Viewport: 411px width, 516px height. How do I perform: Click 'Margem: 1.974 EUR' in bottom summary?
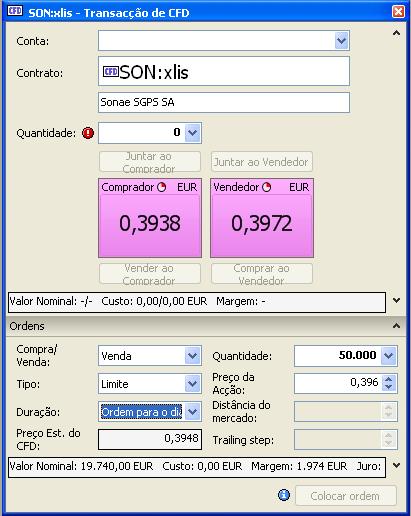coord(299,466)
